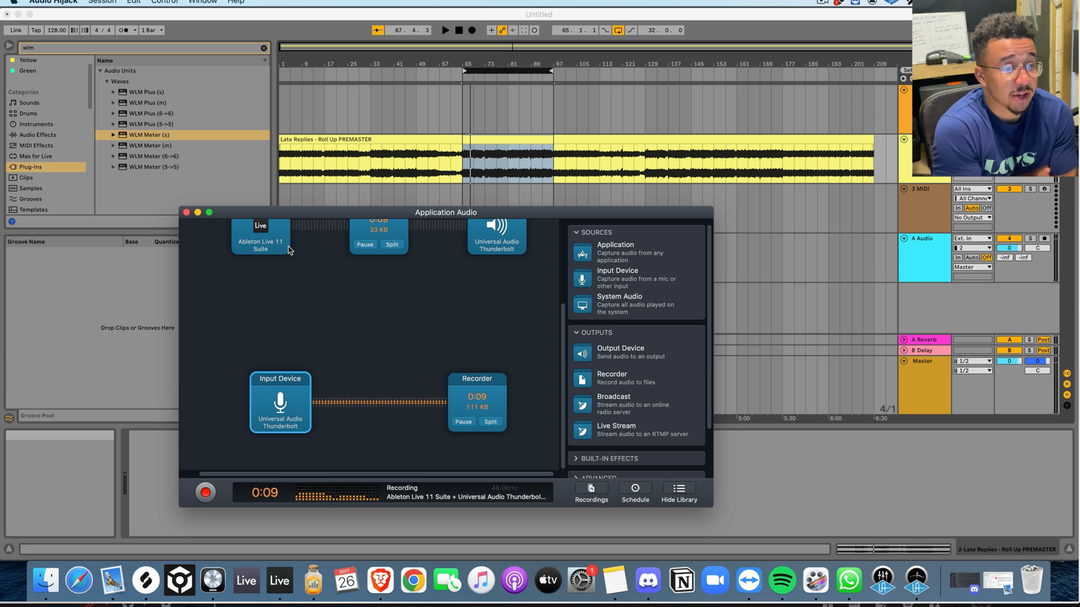Click the Broadcast output icon in library
Image resolution: width=1080 pixels, height=607 pixels.
[x=582, y=404]
